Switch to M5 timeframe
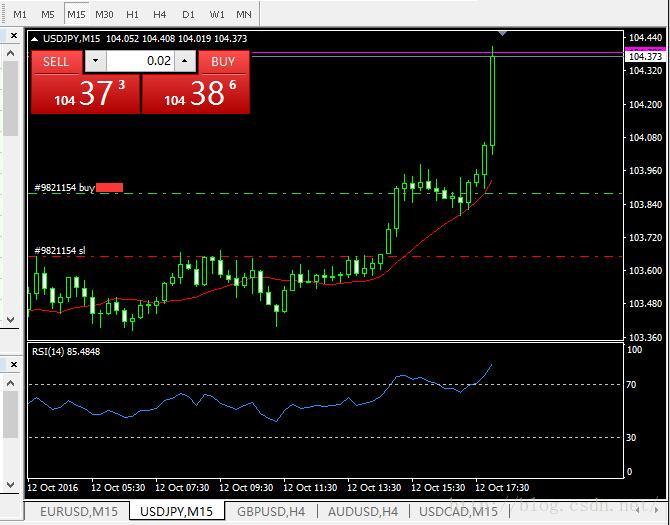The image size is (670, 525). [x=48, y=14]
